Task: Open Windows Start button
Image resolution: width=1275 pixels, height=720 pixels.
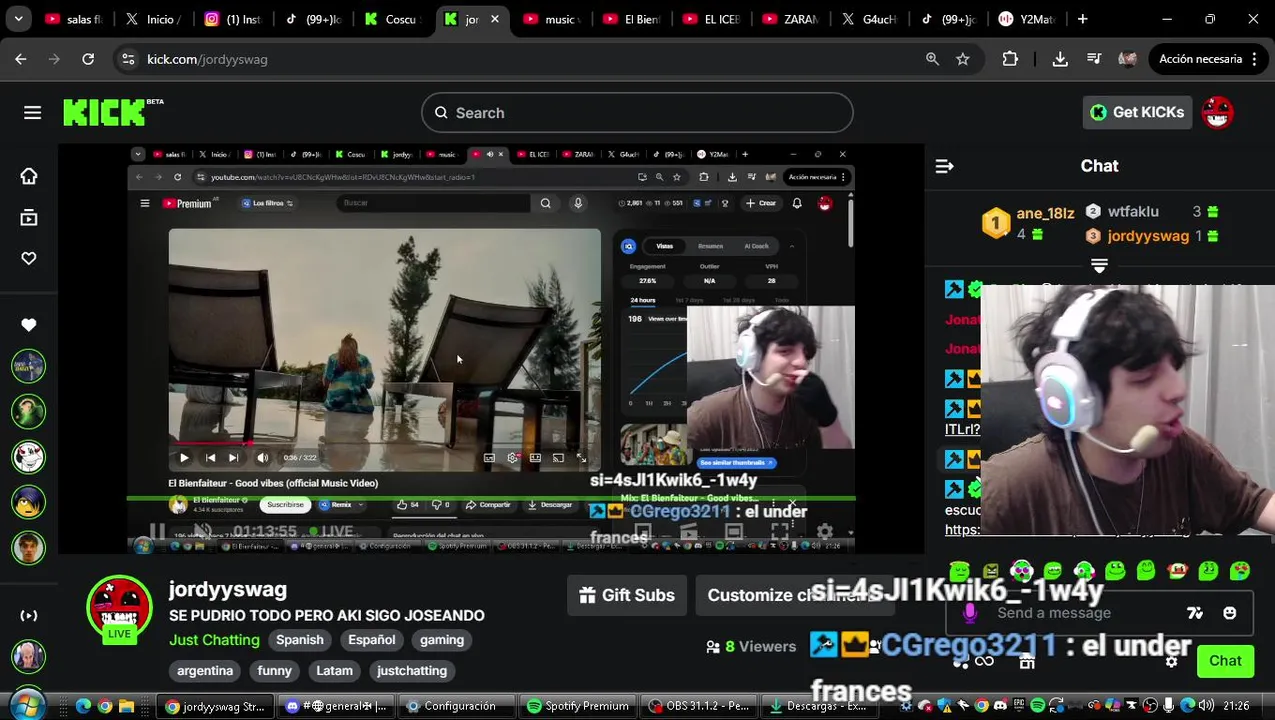Action: pos(28,706)
